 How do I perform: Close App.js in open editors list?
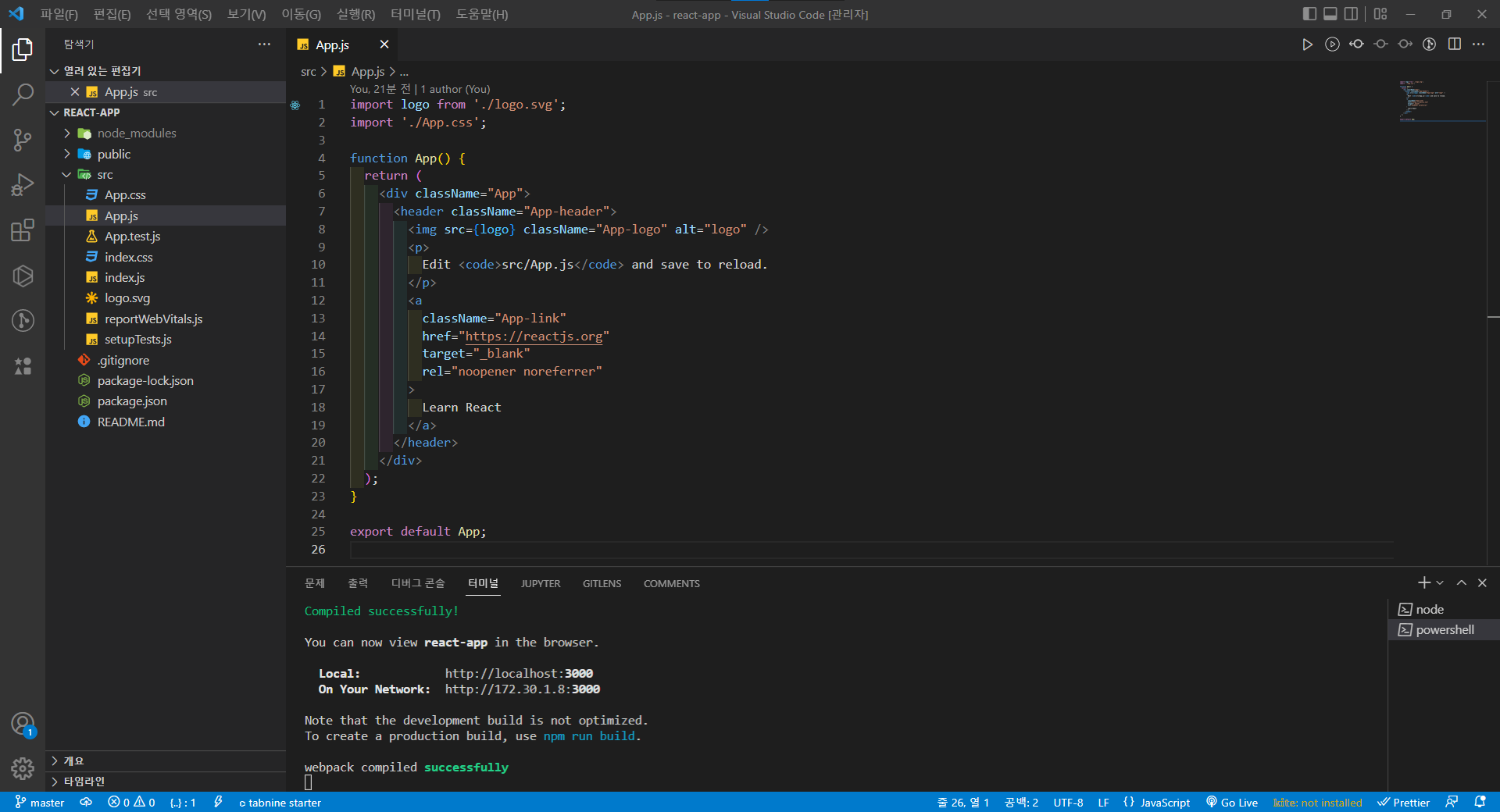tap(75, 92)
